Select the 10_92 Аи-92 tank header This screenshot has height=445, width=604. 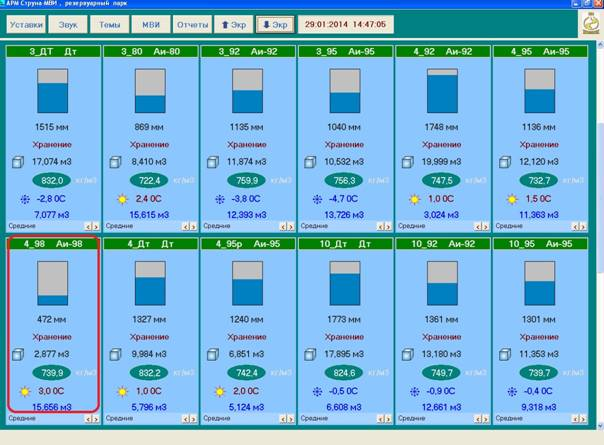point(443,244)
